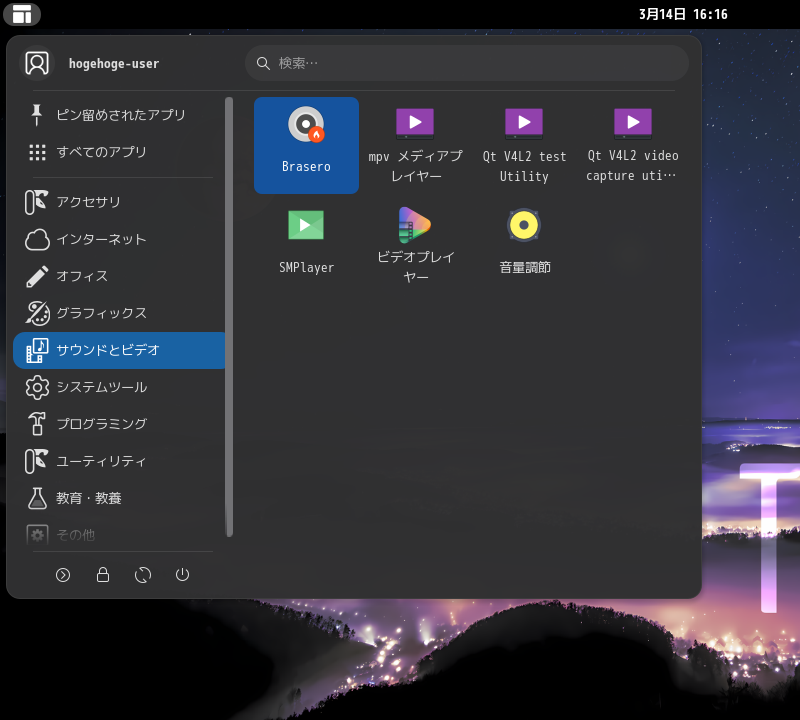This screenshot has height=720, width=800.
Task: Click the category list scrollbar
Action: click(x=229, y=316)
